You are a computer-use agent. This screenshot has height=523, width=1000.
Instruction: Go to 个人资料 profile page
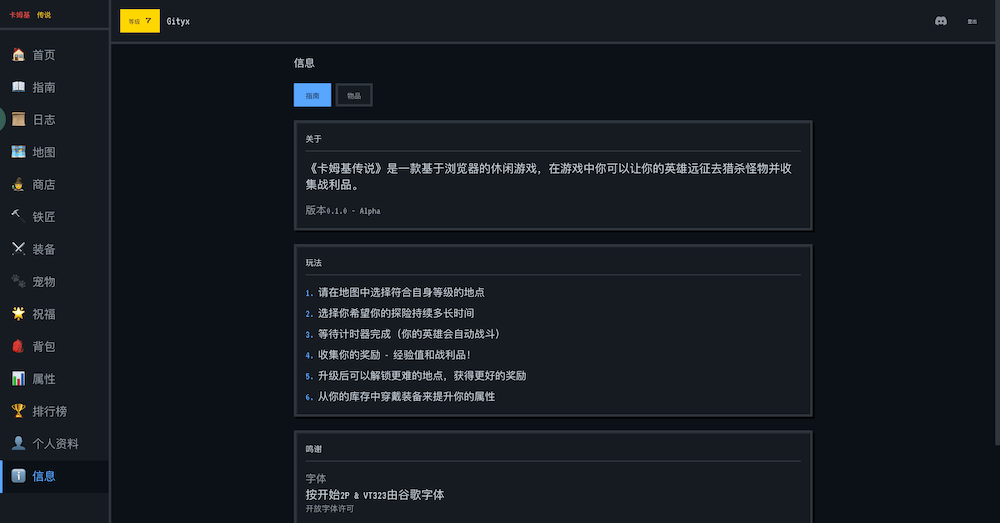(x=55, y=443)
